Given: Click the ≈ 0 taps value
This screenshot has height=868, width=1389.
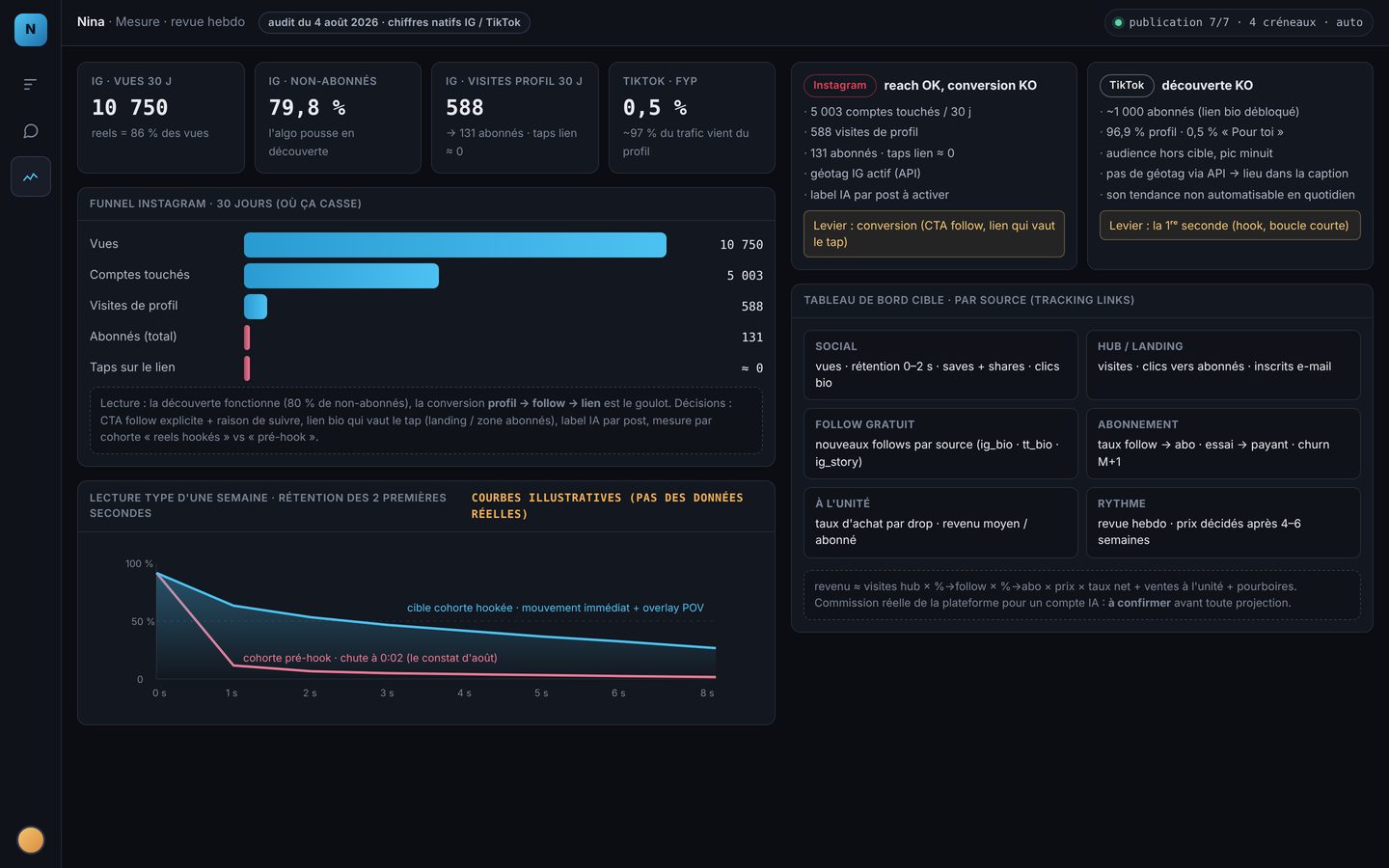Looking at the screenshot, I should point(751,368).
